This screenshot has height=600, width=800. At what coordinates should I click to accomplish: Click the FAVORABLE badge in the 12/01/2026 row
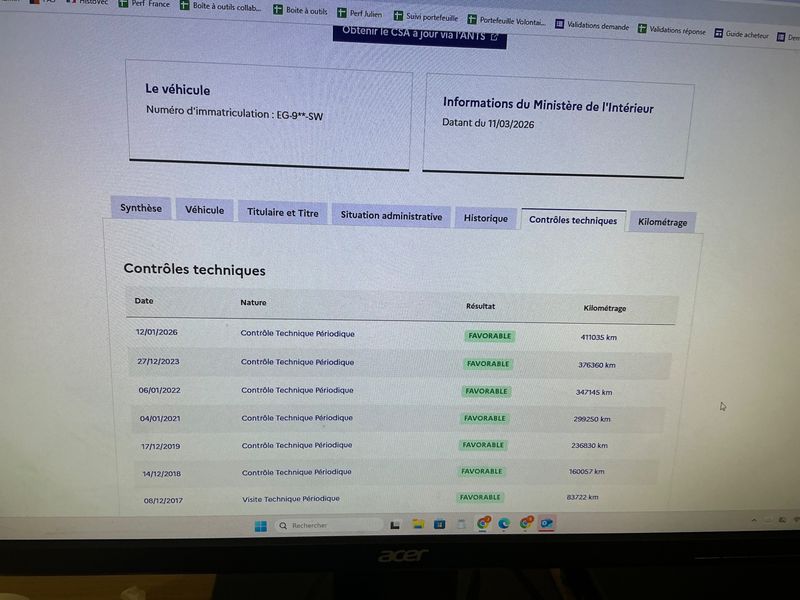tap(490, 336)
